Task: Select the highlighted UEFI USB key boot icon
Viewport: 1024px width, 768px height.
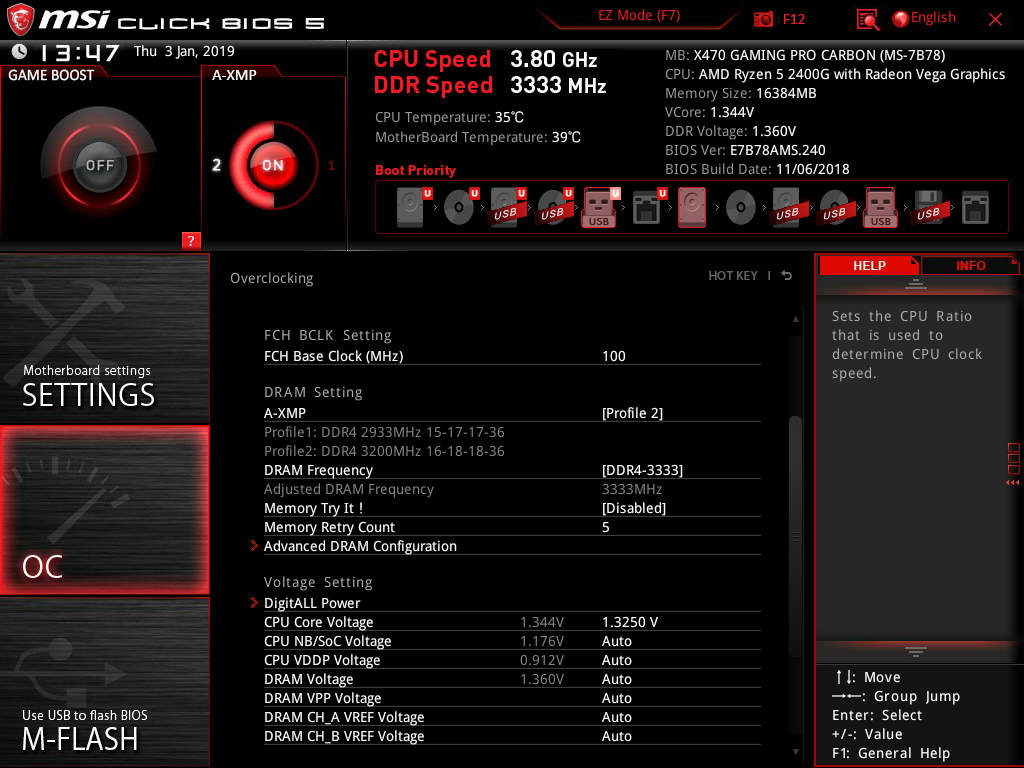Action: click(x=601, y=207)
